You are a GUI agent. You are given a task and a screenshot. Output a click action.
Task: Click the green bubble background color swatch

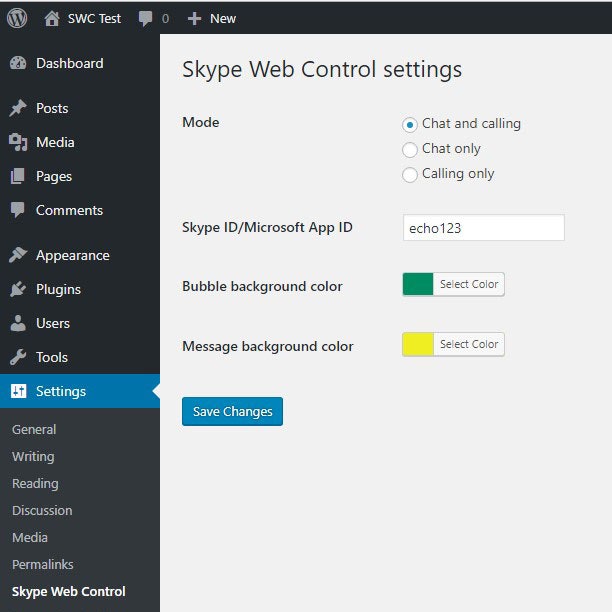418,284
